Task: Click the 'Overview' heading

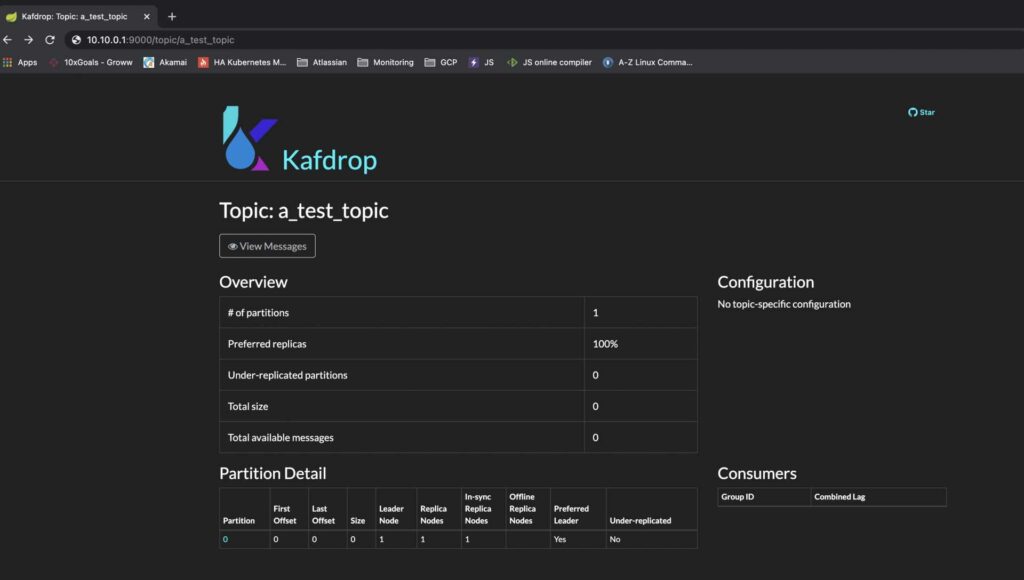Action: point(253,282)
